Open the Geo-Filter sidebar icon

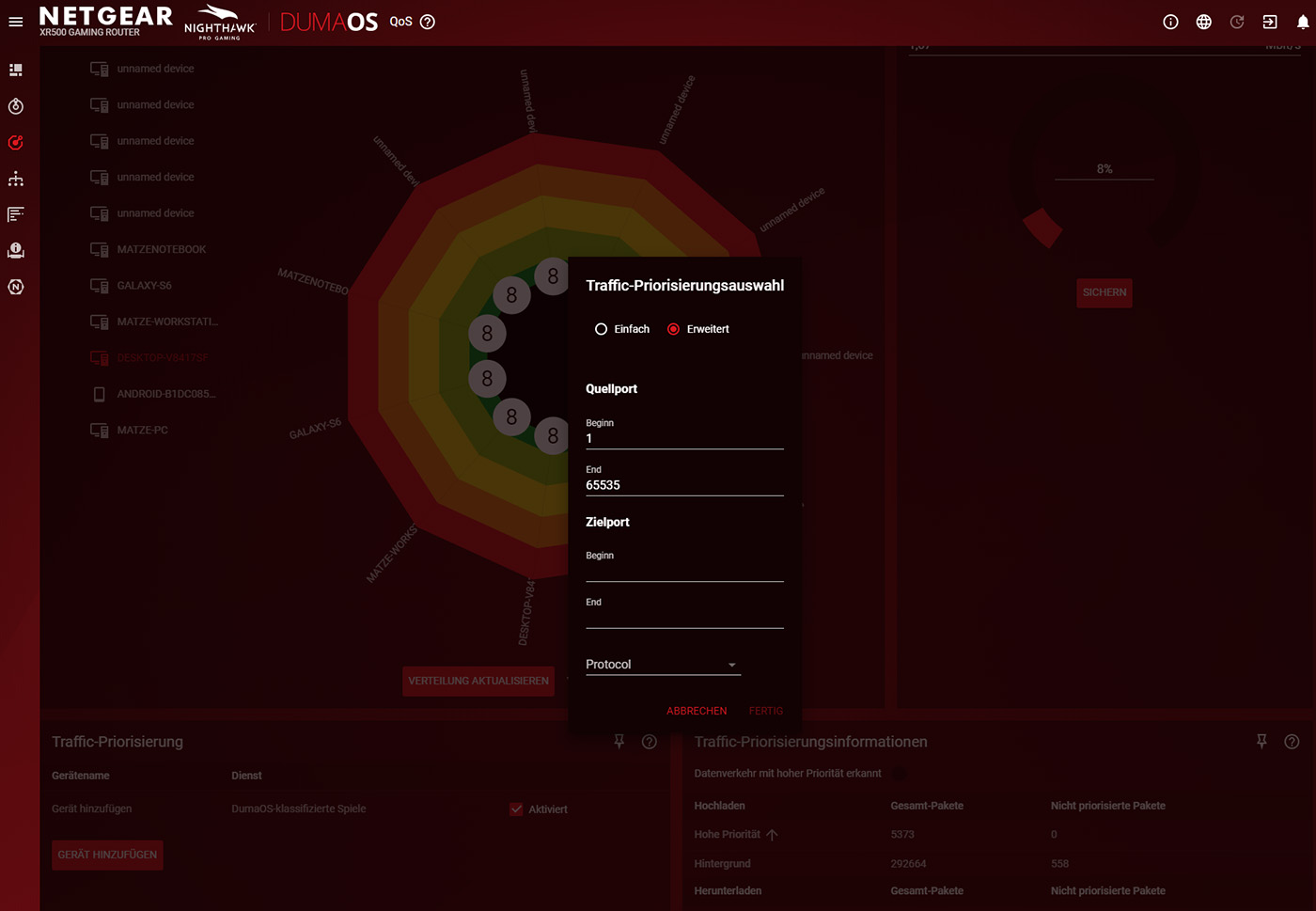pyautogui.click(x=16, y=106)
